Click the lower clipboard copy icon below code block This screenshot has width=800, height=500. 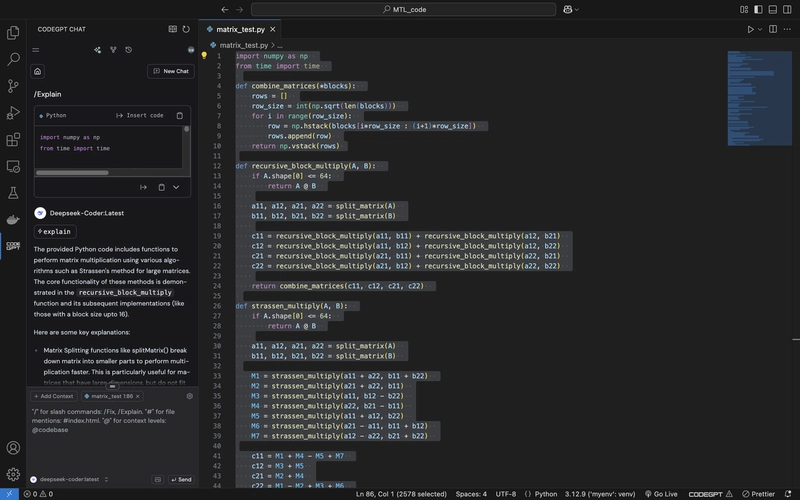pos(161,187)
